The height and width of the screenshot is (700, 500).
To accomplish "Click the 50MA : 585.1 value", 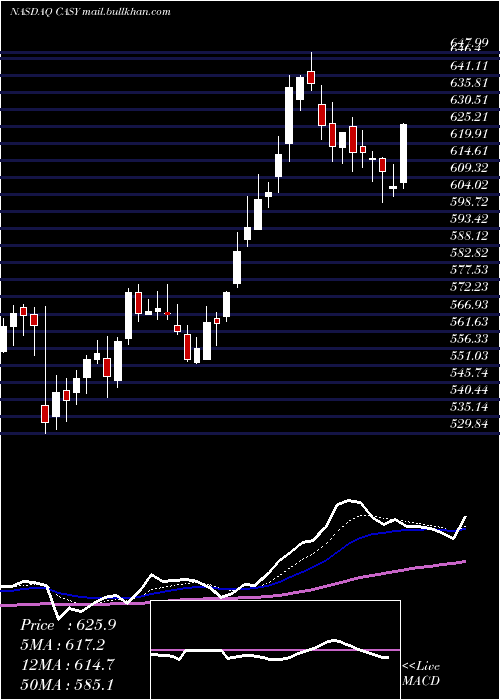I will tap(68, 684).
